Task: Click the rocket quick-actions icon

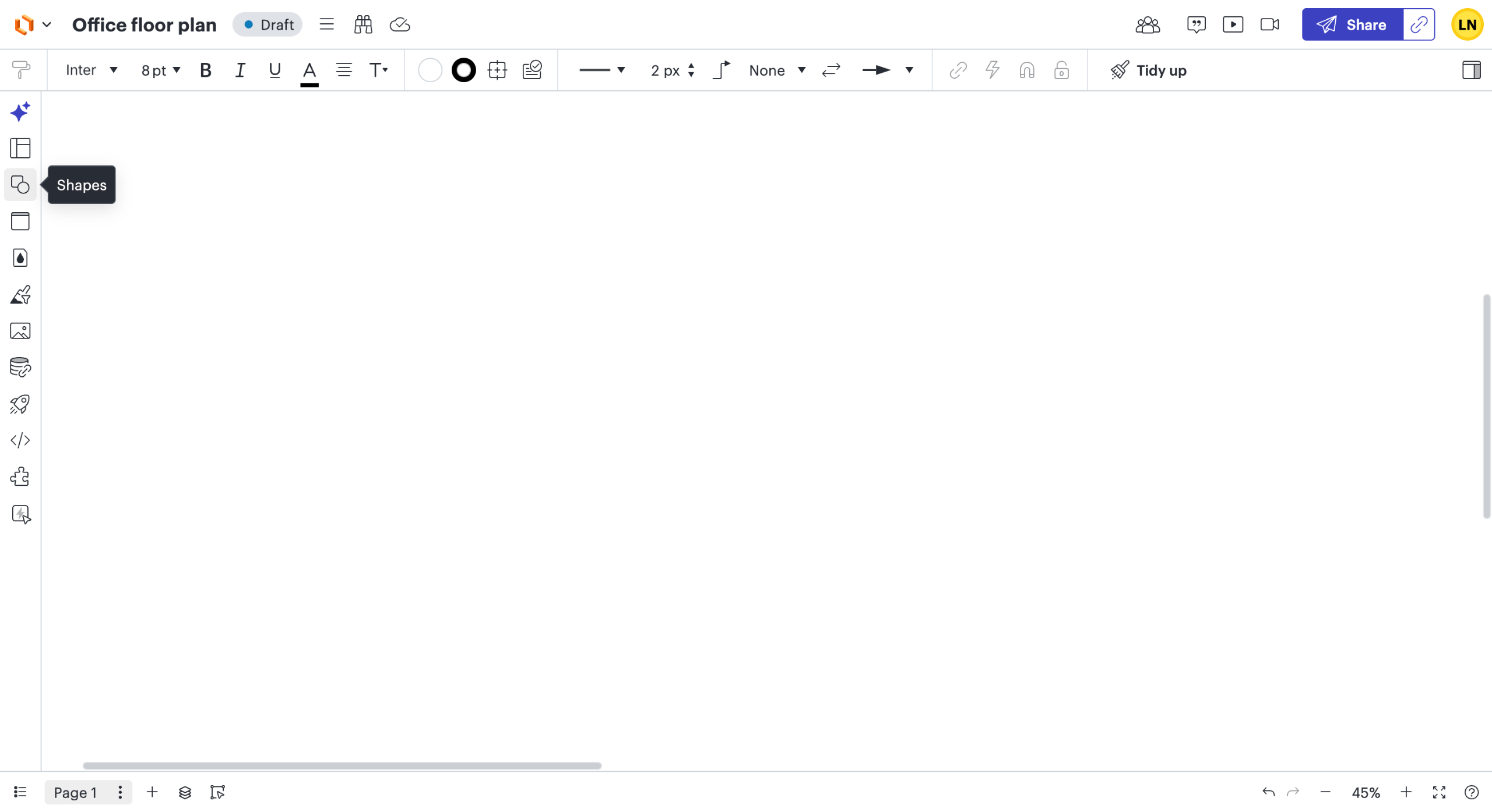Action: click(x=20, y=404)
